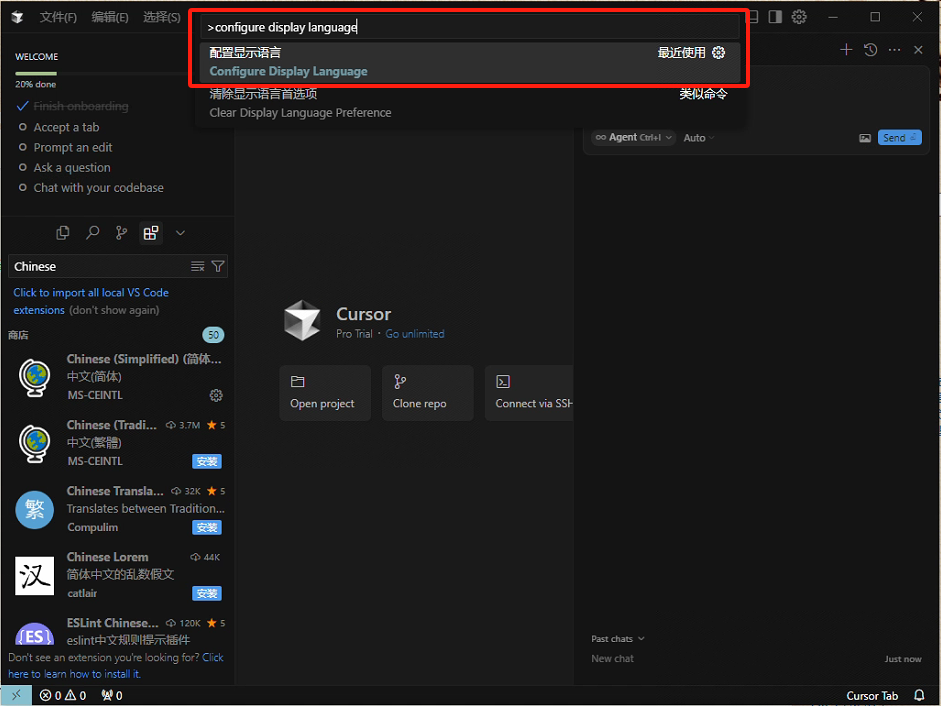Select the Configure Display Language command
Viewport: 941px width, 706px height.
click(469, 62)
